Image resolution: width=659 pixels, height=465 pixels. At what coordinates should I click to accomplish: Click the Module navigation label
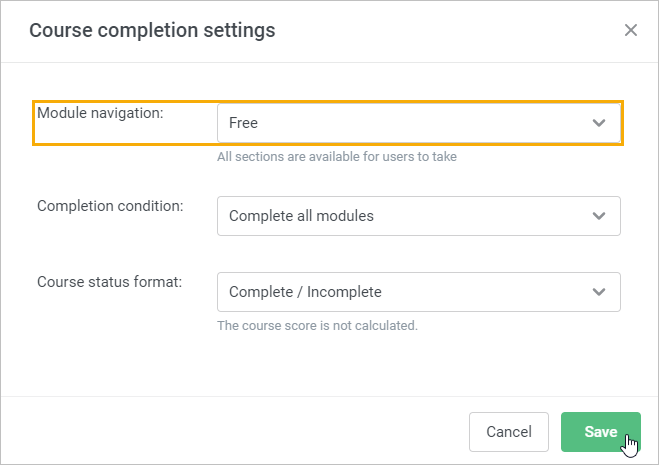coord(100,113)
